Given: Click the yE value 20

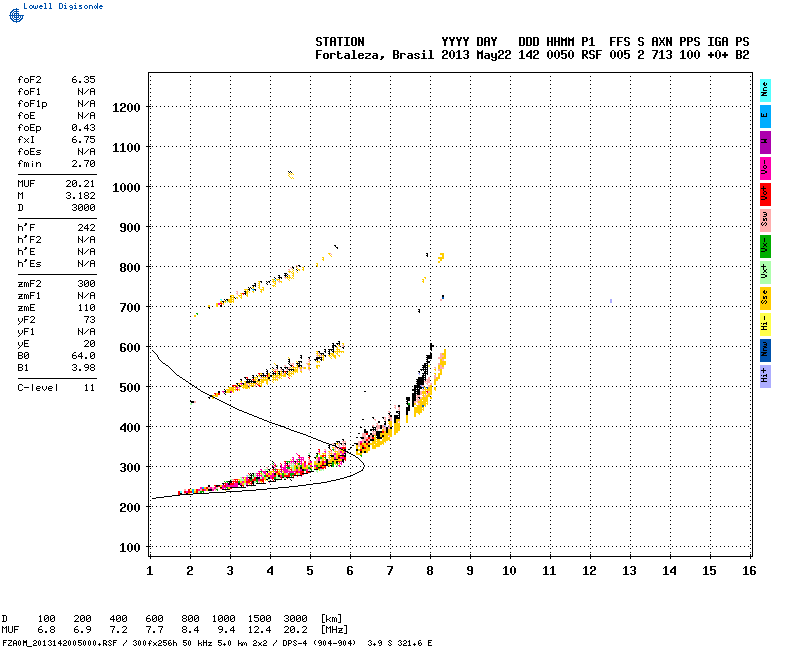Looking at the screenshot, I should pos(89,344).
